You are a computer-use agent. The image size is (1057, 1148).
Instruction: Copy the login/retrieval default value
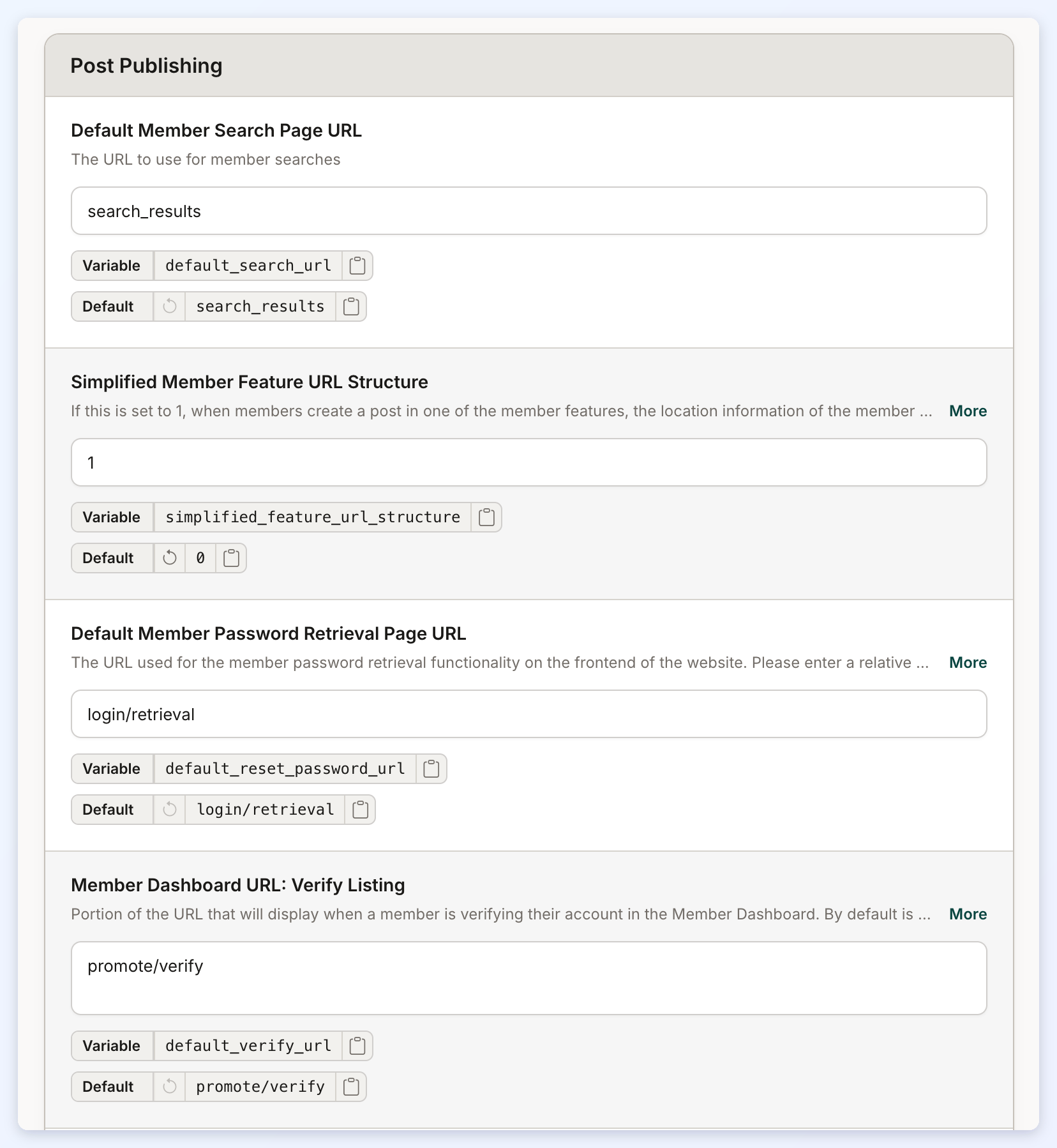(360, 810)
